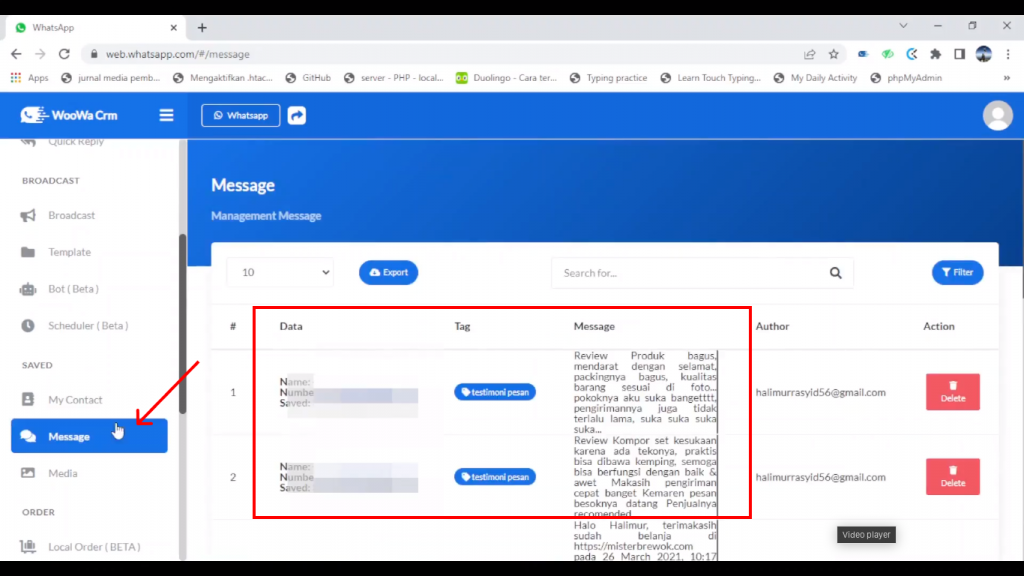Screen dimensions: 1024x576
Task: Click the Search for... input field
Action: tap(690, 273)
